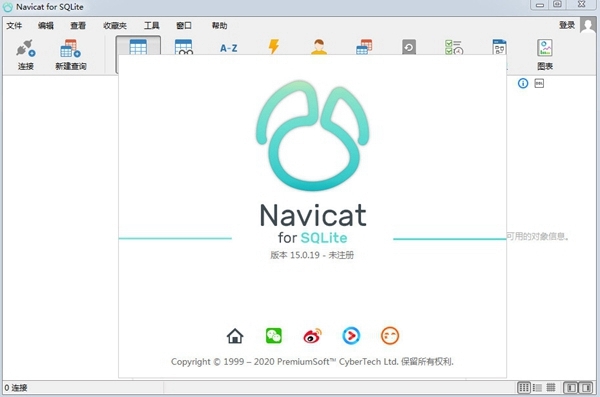Click the 登录 sign-in link
The height and width of the screenshot is (397, 600).
coord(567,25)
